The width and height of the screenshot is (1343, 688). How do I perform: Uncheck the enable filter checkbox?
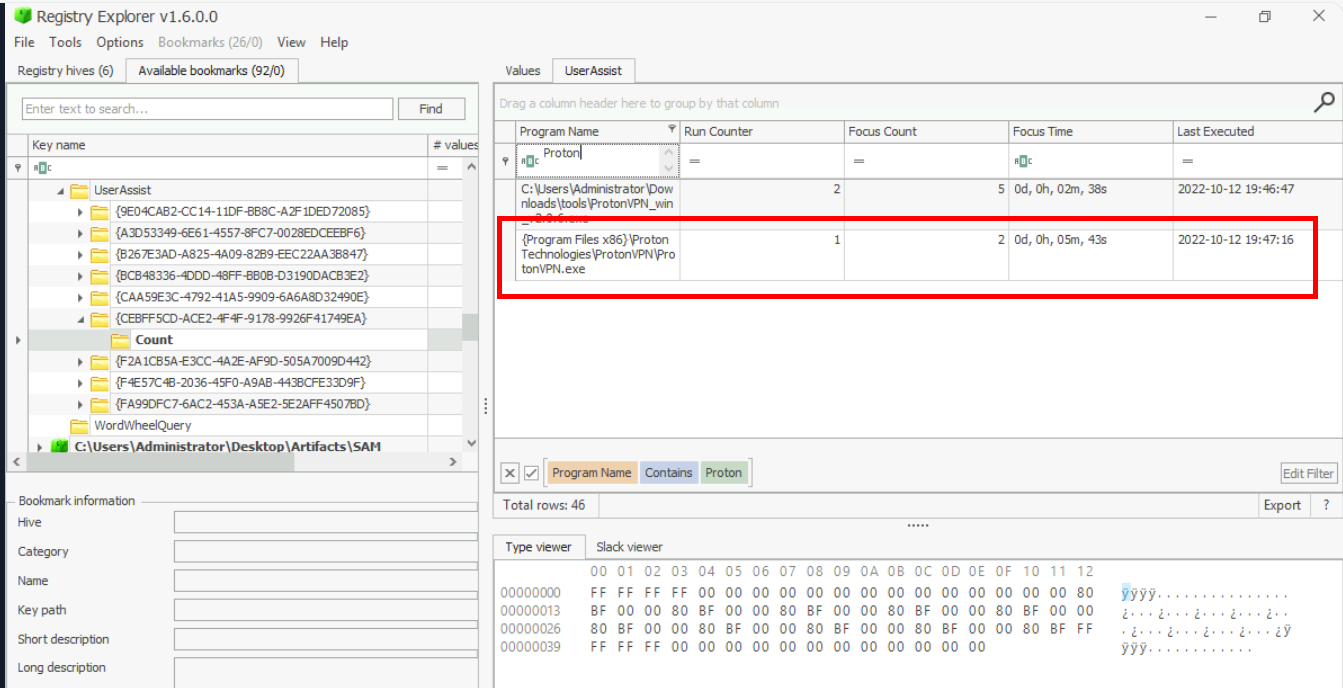tap(532, 473)
